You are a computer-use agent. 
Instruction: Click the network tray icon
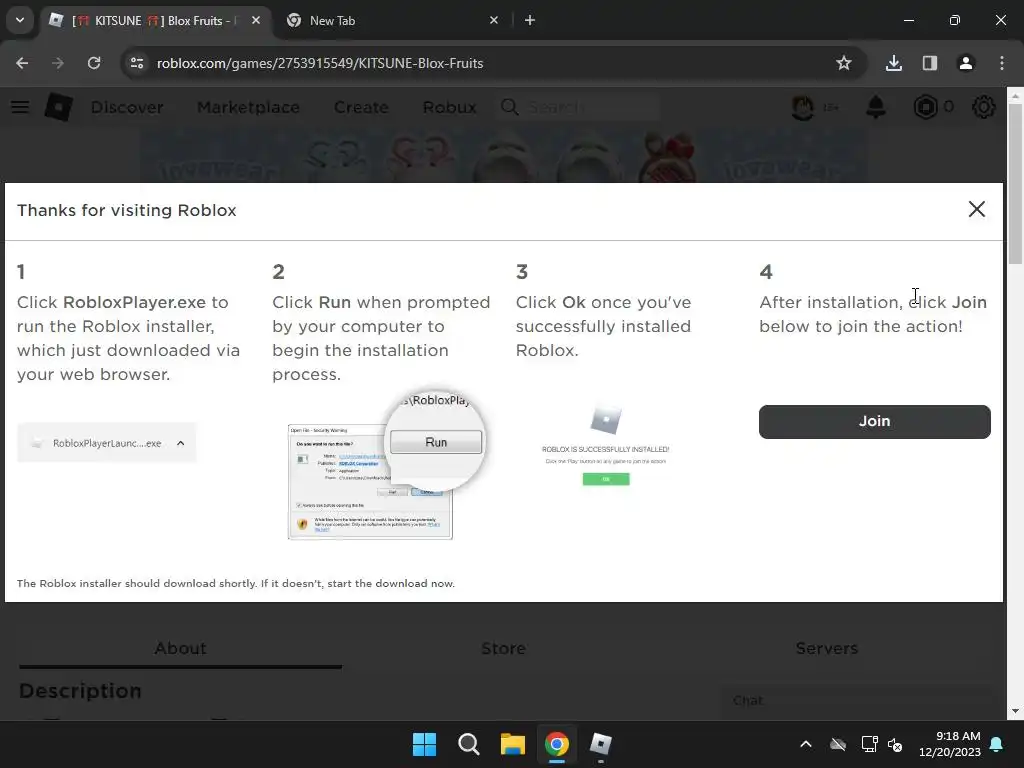pyautogui.click(x=869, y=744)
